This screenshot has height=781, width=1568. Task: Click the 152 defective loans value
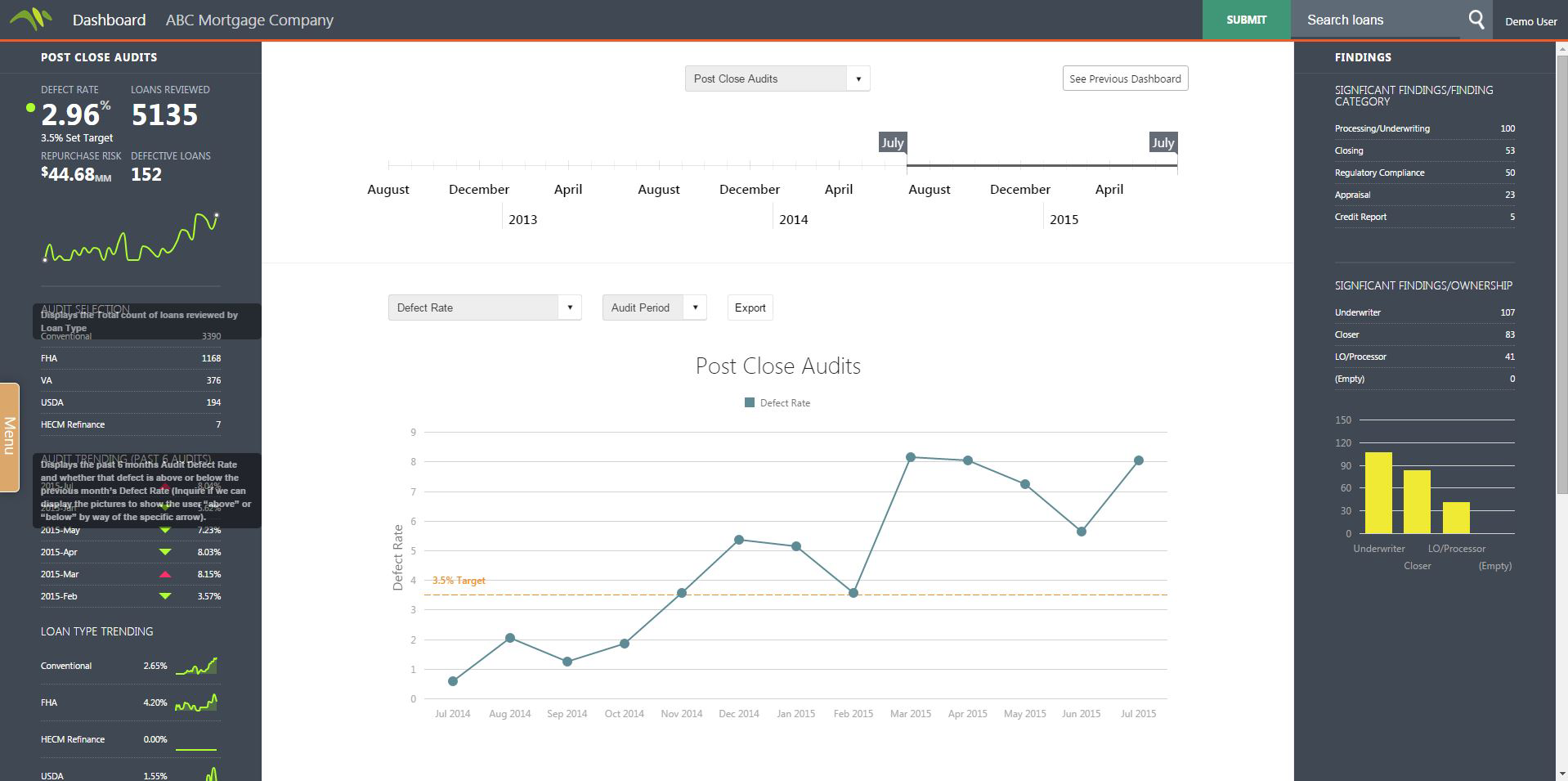pos(146,174)
